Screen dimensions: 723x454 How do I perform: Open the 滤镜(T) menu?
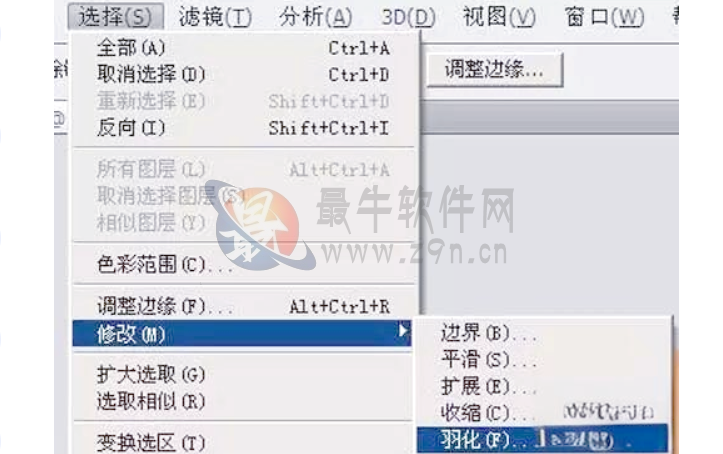click(215, 17)
